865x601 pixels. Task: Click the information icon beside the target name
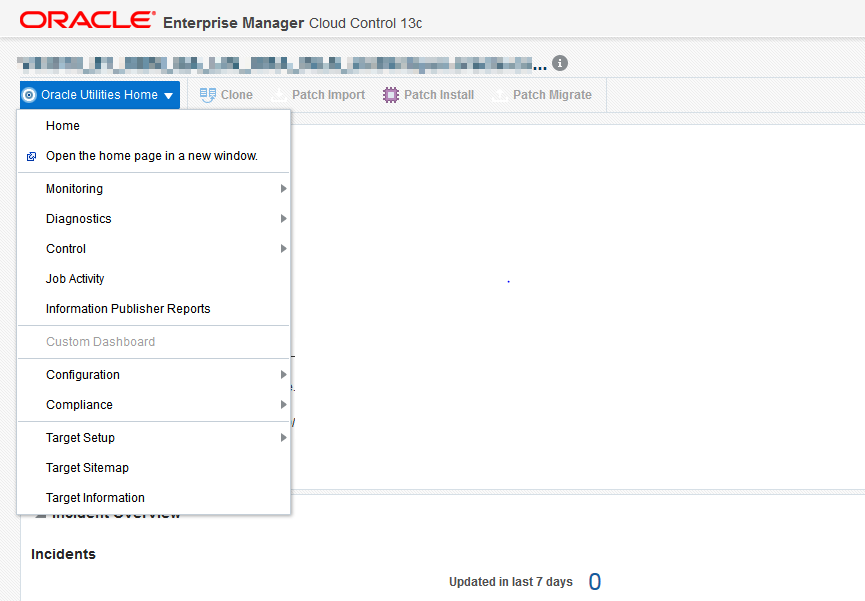560,63
